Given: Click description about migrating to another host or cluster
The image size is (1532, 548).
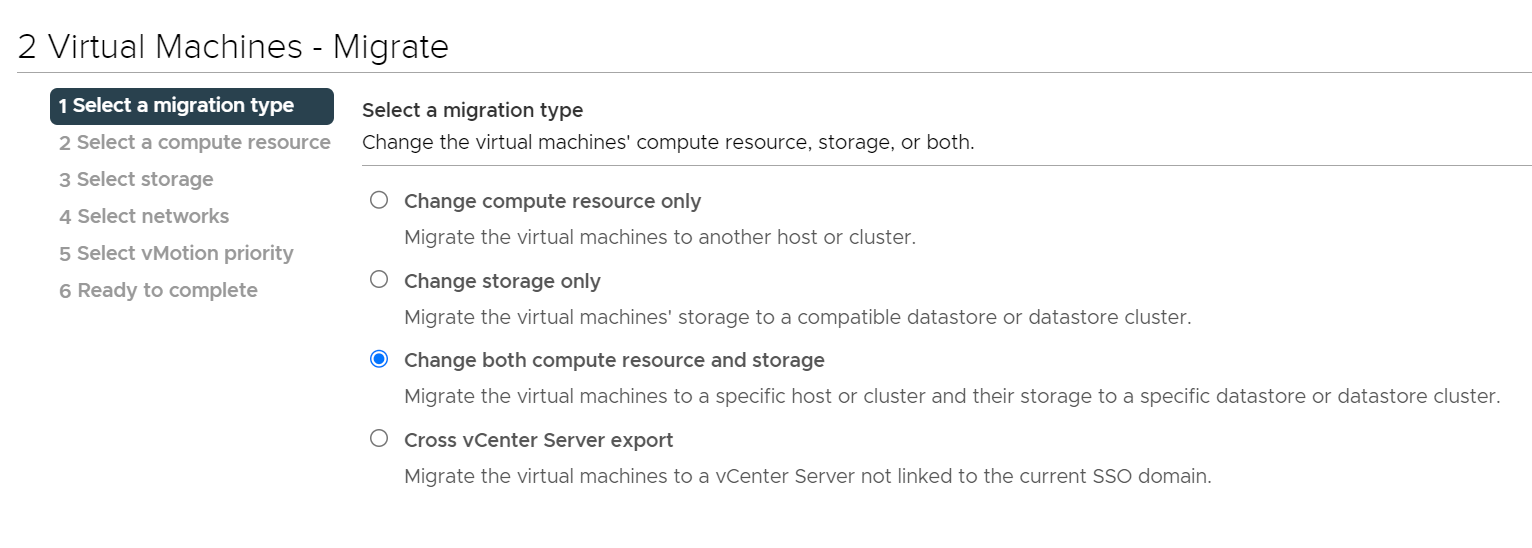Looking at the screenshot, I should click(x=659, y=238).
